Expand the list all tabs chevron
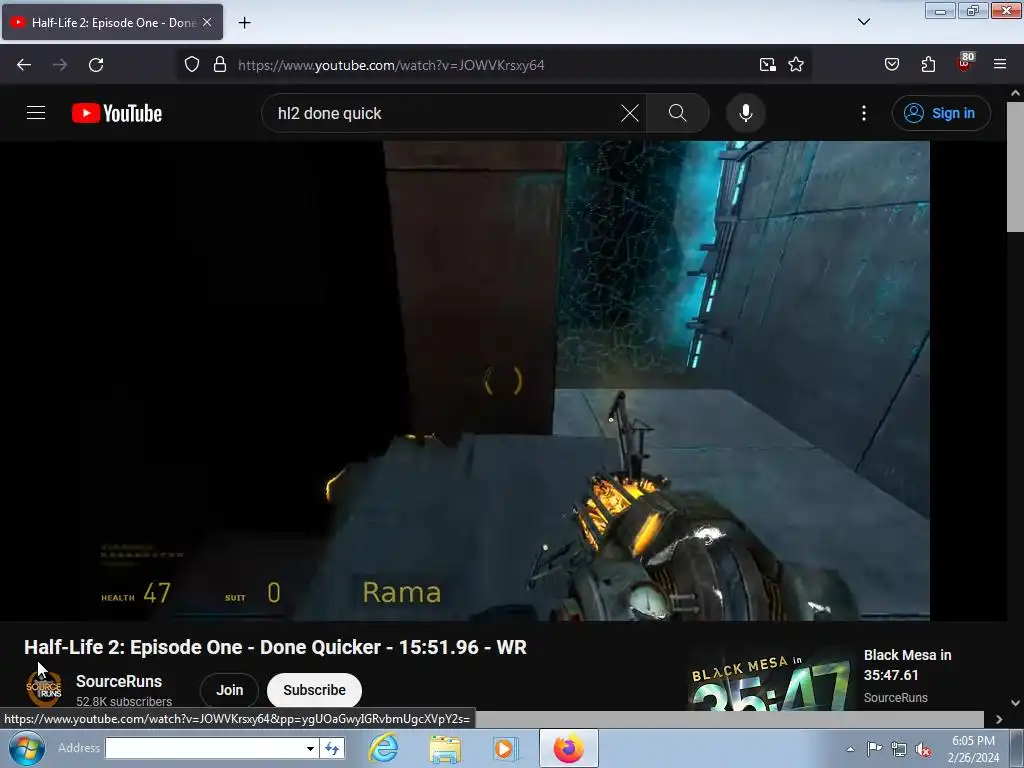 click(x=863, y=22)
